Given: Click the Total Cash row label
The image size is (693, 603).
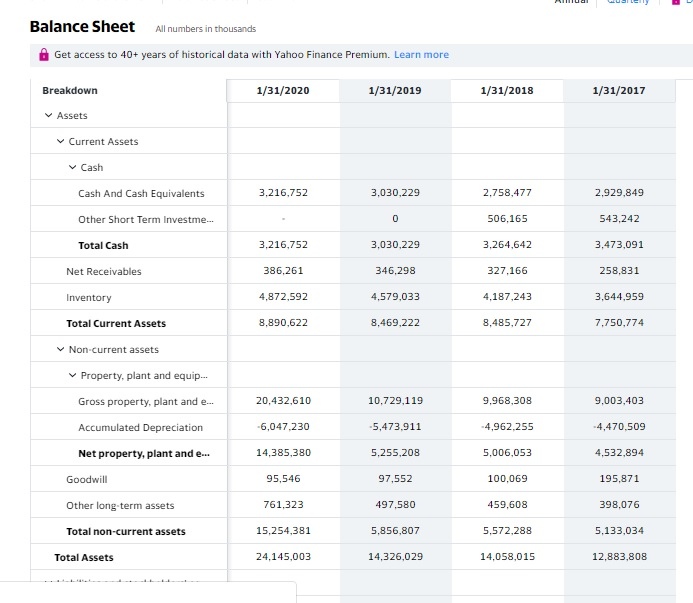Looking at the screenshot, I should (x=103, y=246).
